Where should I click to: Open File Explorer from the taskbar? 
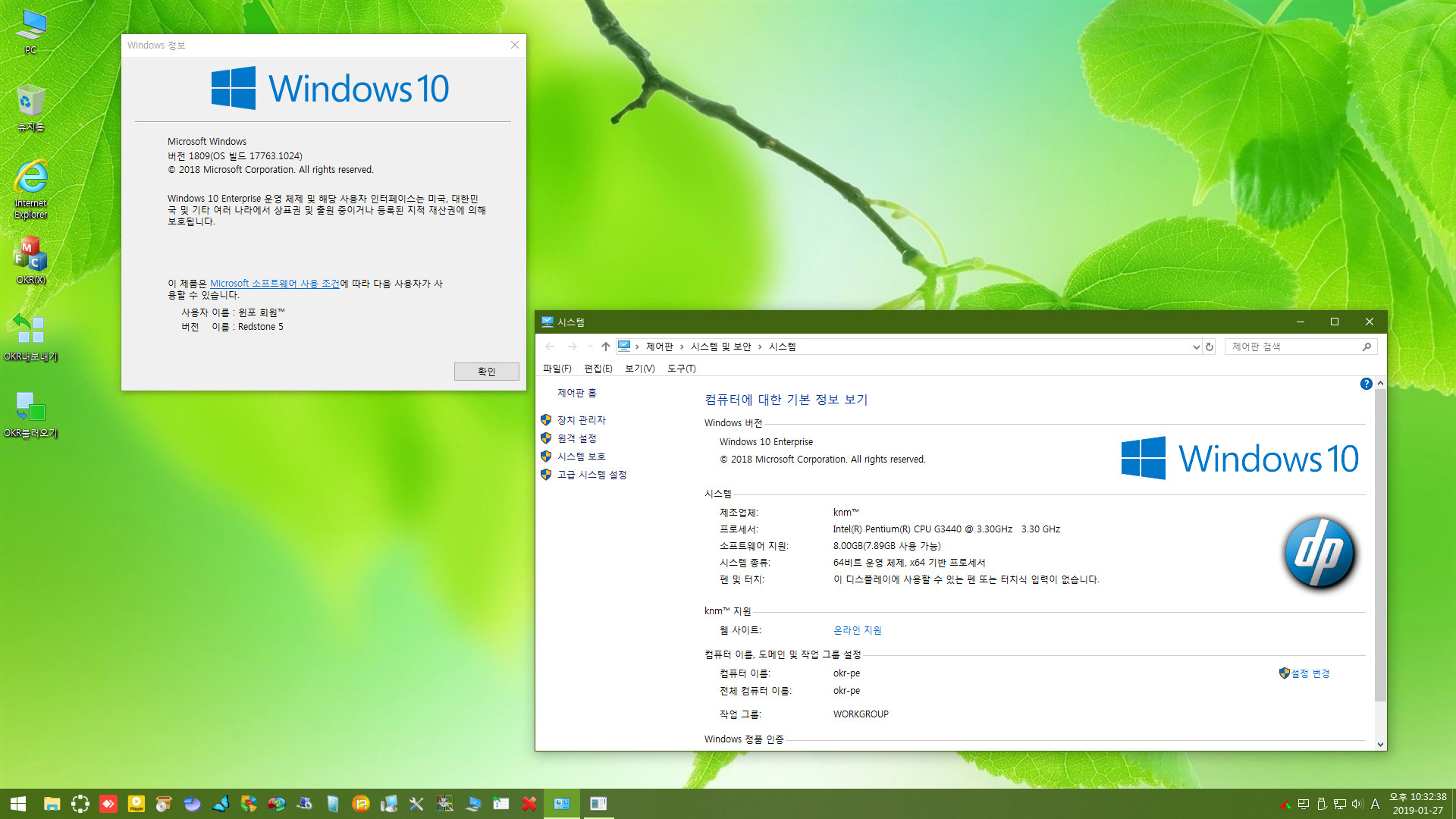click(52, 804)
